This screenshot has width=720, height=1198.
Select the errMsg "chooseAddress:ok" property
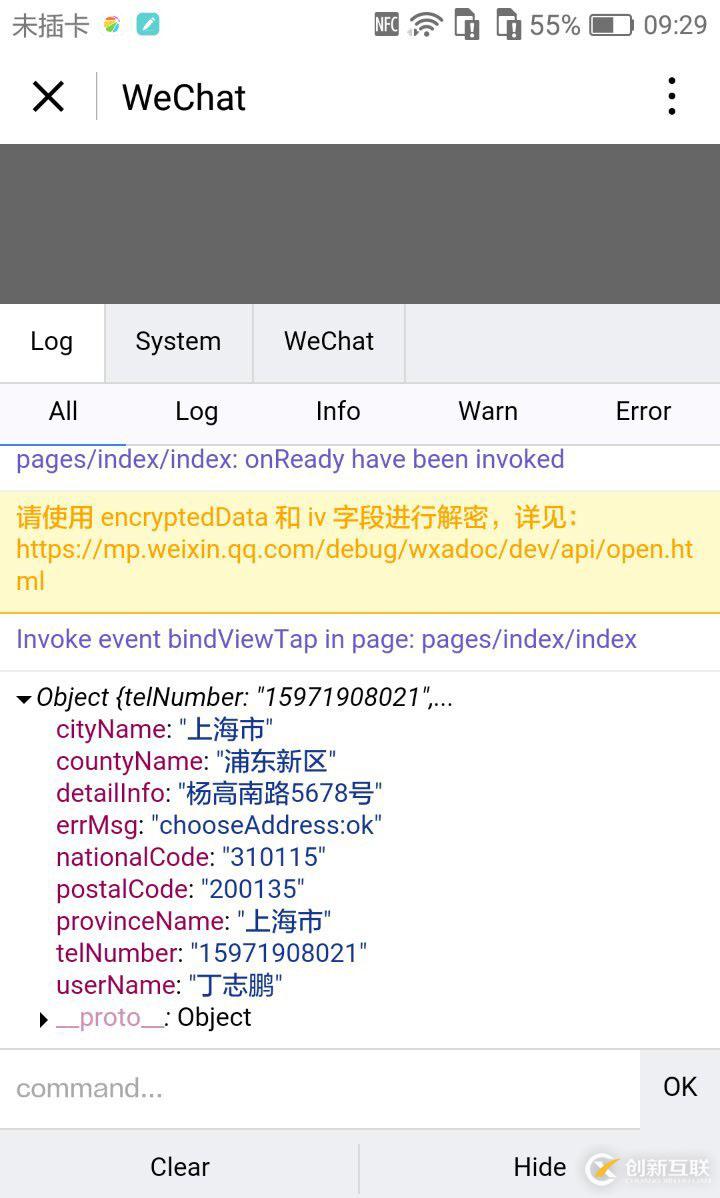[219, 826]
